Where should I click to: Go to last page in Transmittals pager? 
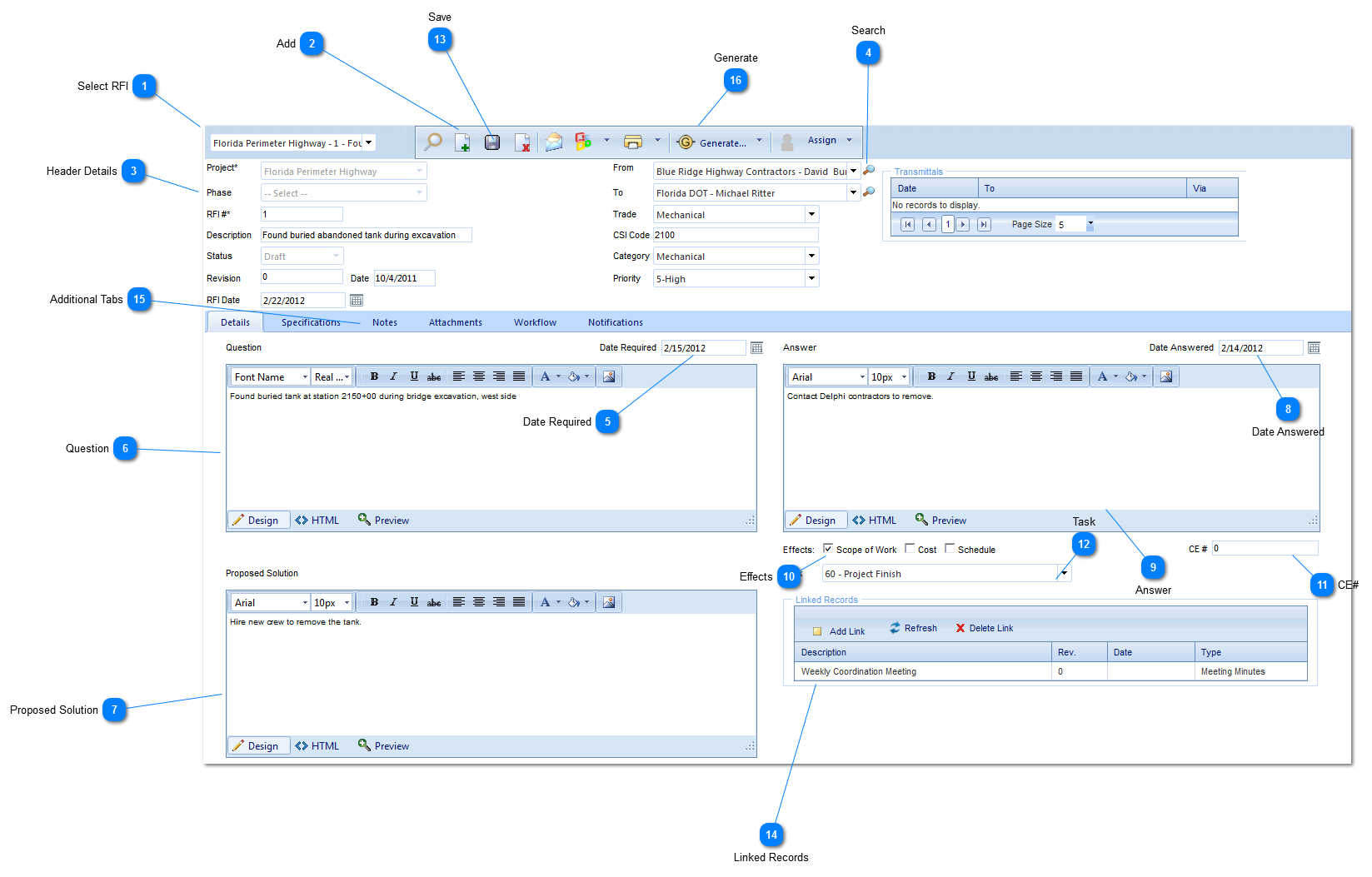coord(984,224)
